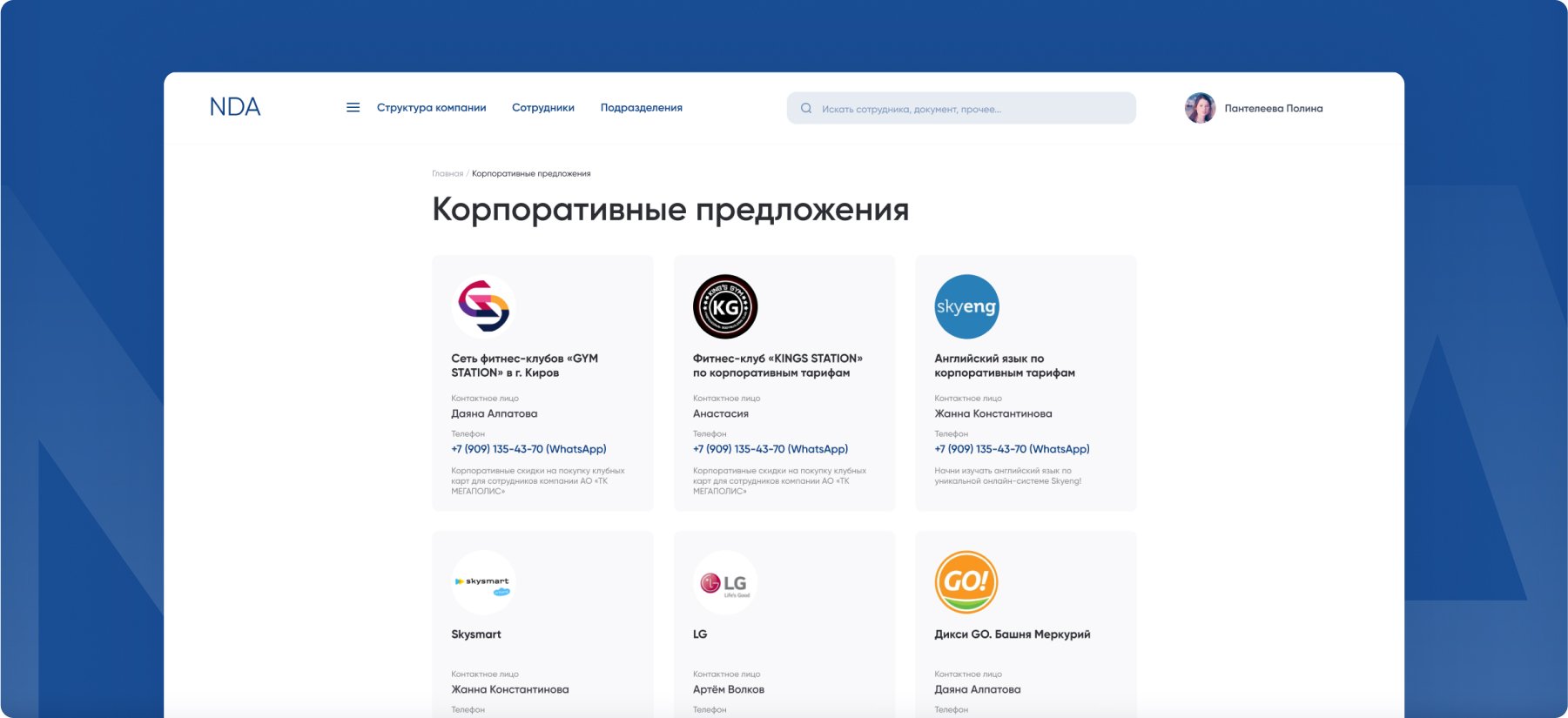Open Структура компании menu item
Image resolution: width=1568 pixels, height=718 pixels.
[x=431, y=108]
